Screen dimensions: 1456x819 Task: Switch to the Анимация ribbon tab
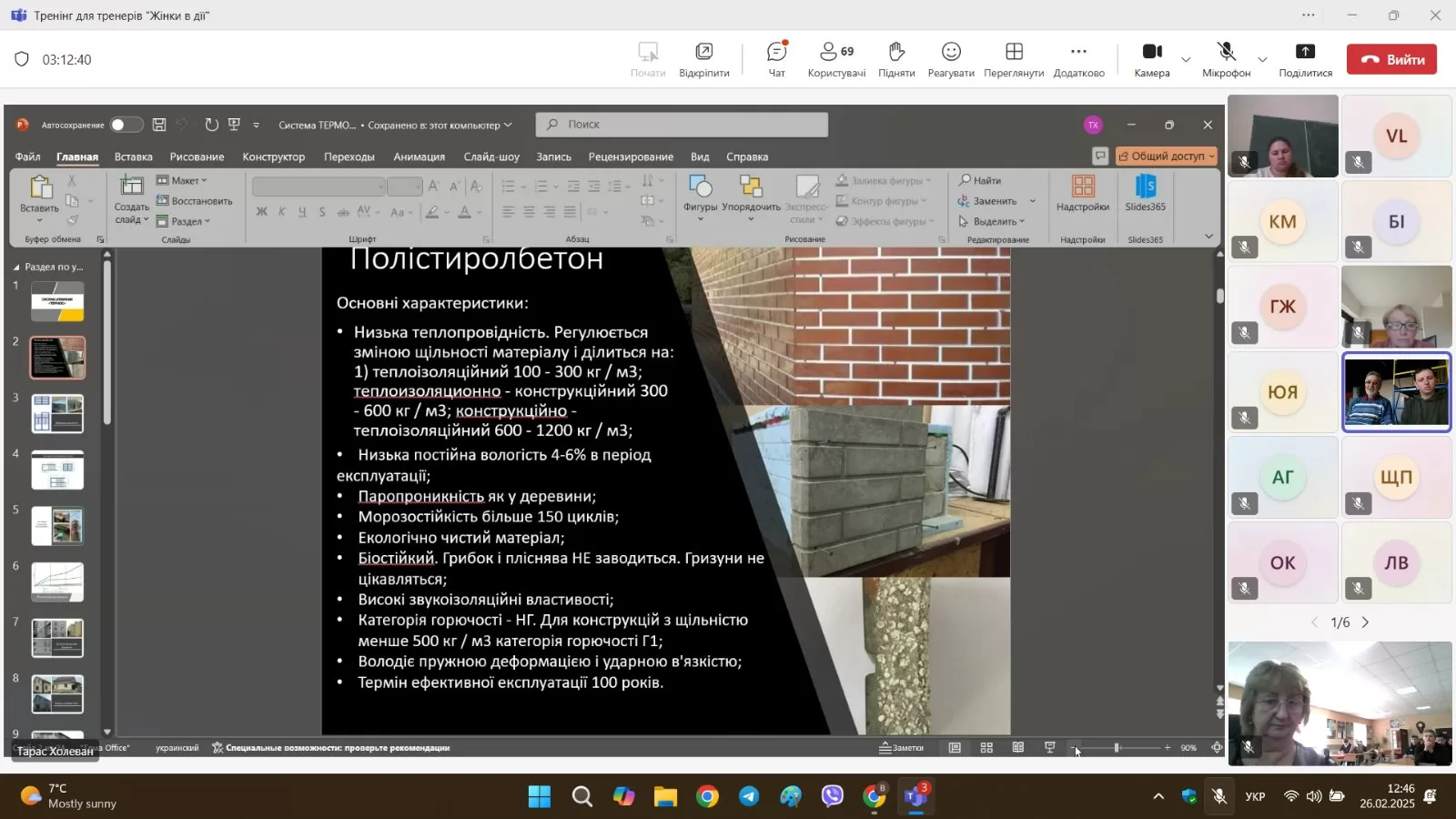(419, 157)
